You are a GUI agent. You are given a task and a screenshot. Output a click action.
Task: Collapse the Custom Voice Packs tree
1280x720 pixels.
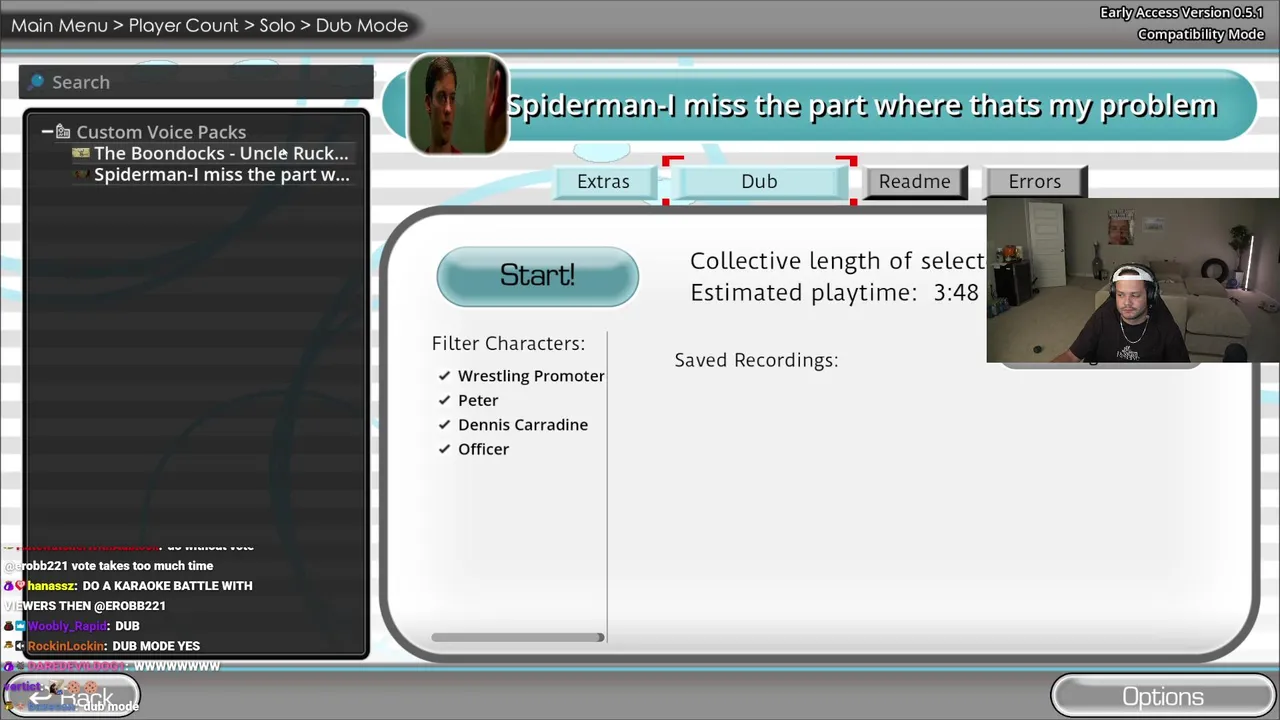(x=47, y=131)
